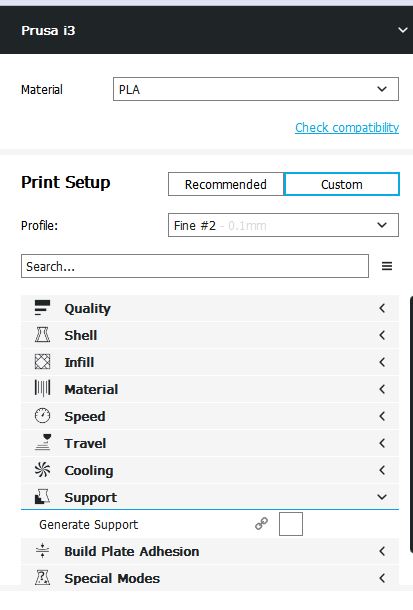Click the Shell category icon

coord(42,335)
